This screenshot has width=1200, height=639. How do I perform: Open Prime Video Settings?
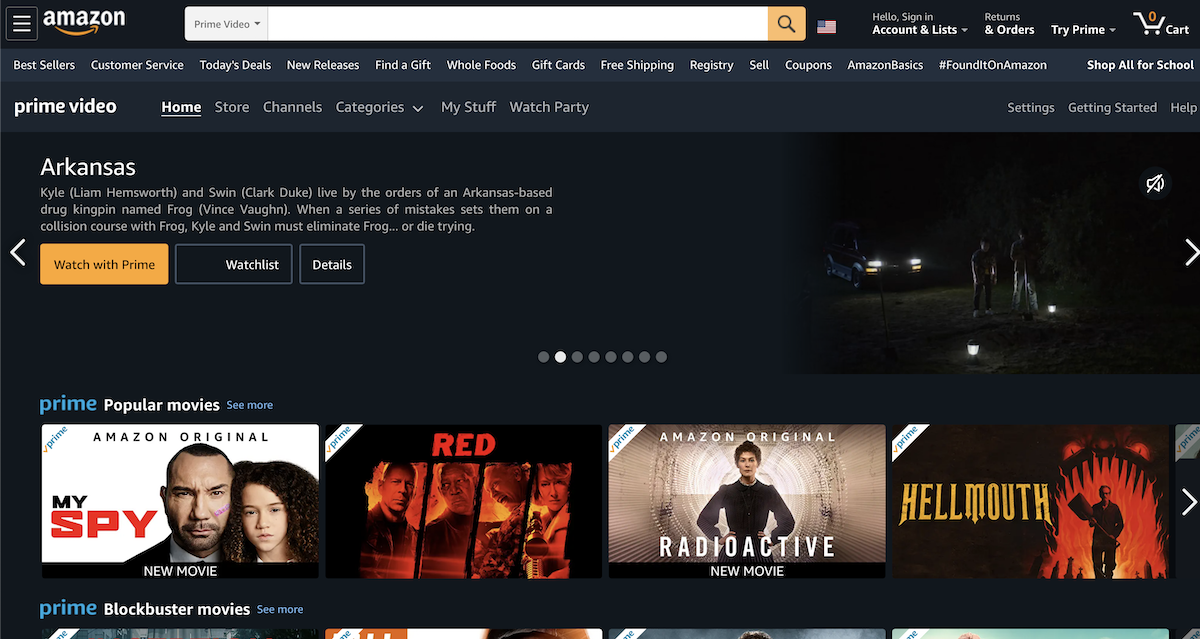tap(1031, 107)
